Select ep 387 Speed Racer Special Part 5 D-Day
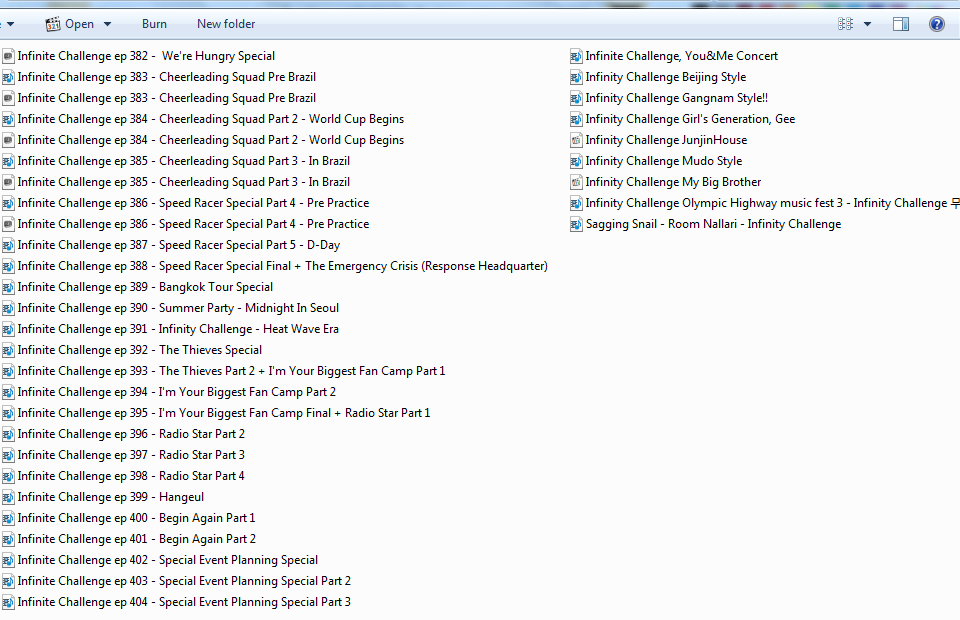 [178, 245]
